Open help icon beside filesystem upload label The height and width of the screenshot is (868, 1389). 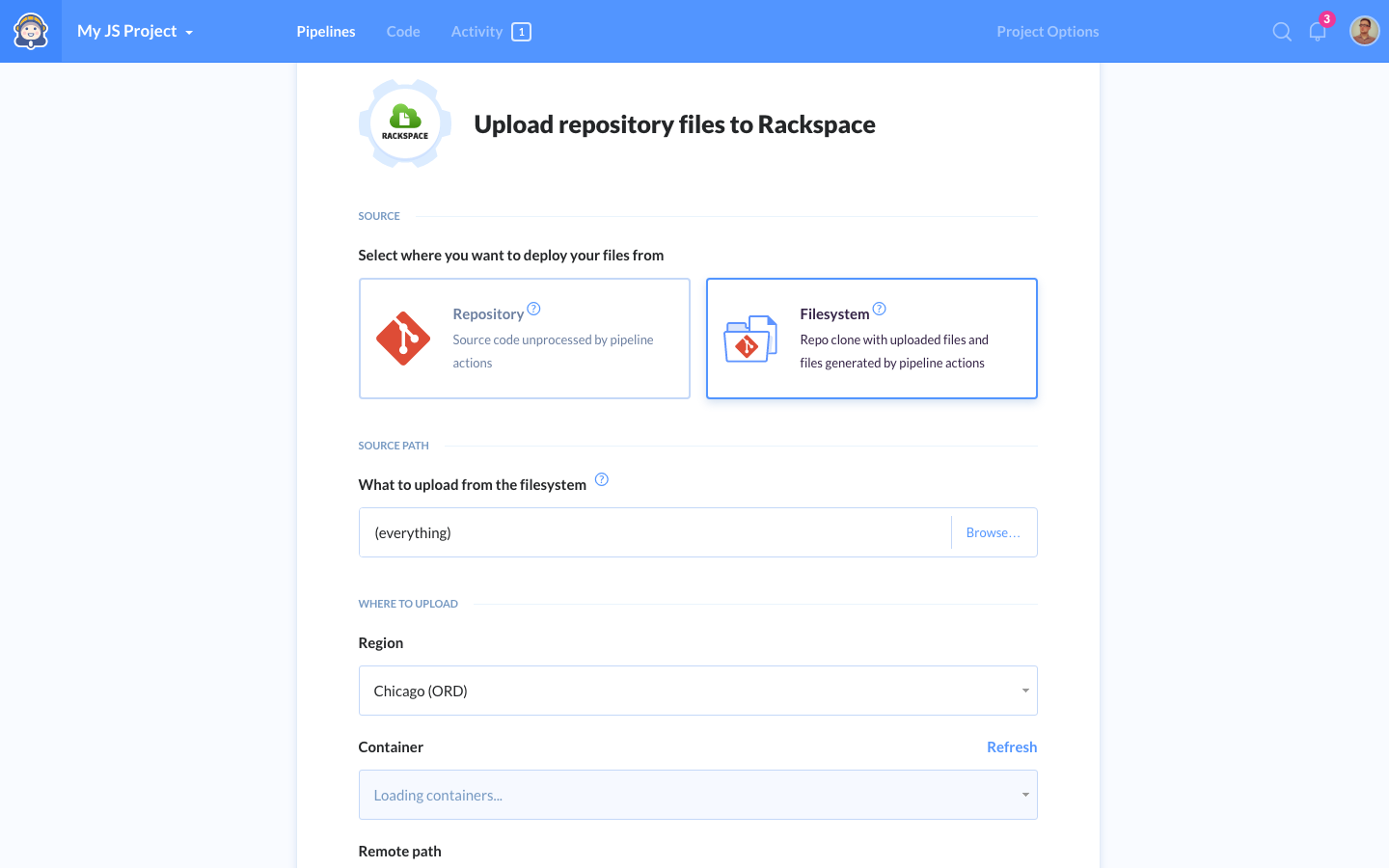(601, 479)
